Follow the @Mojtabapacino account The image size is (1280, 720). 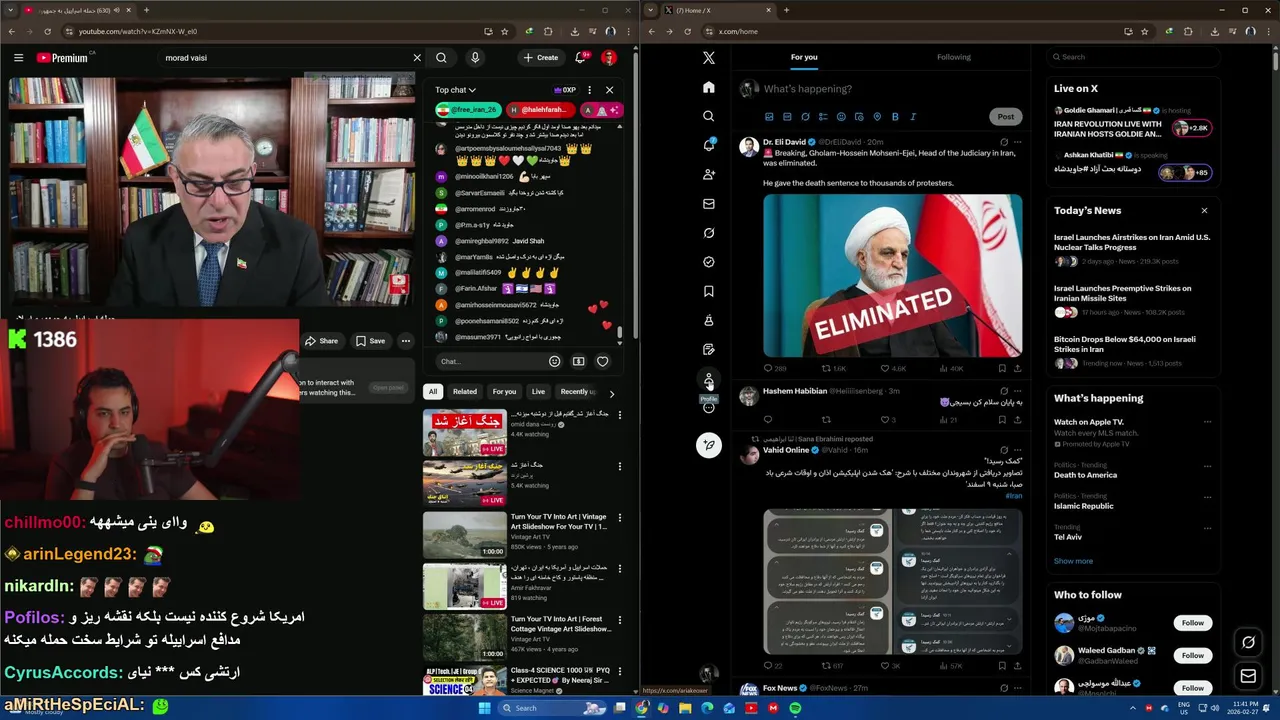(x=1193, y=623)
